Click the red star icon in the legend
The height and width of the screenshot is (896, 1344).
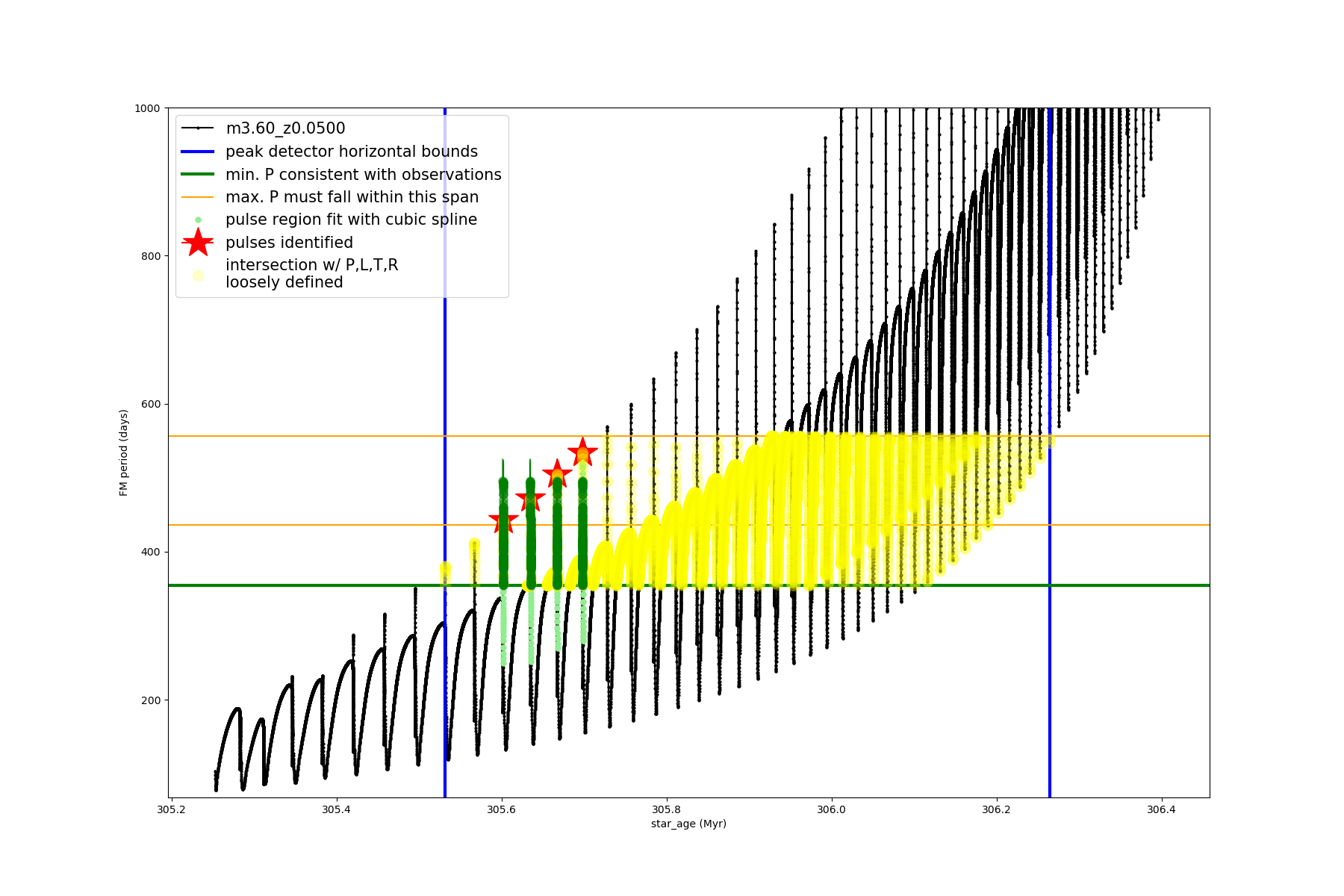point(198,243)
